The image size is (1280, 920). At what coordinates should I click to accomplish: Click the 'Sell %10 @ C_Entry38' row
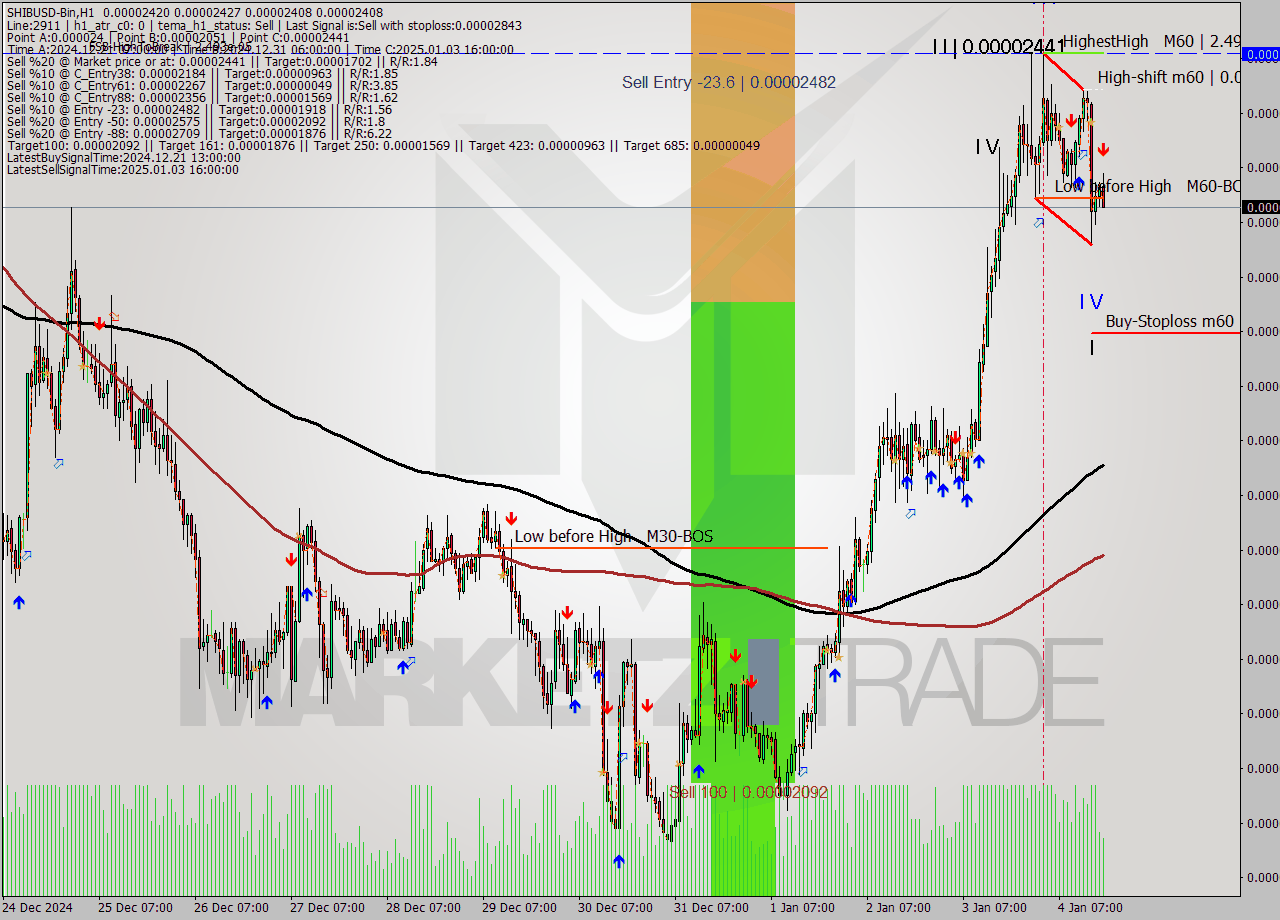tap(202, 73)
